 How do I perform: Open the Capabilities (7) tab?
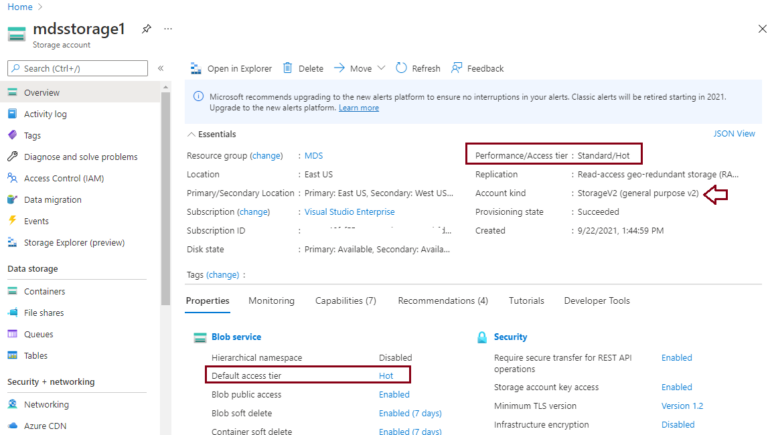346,301
